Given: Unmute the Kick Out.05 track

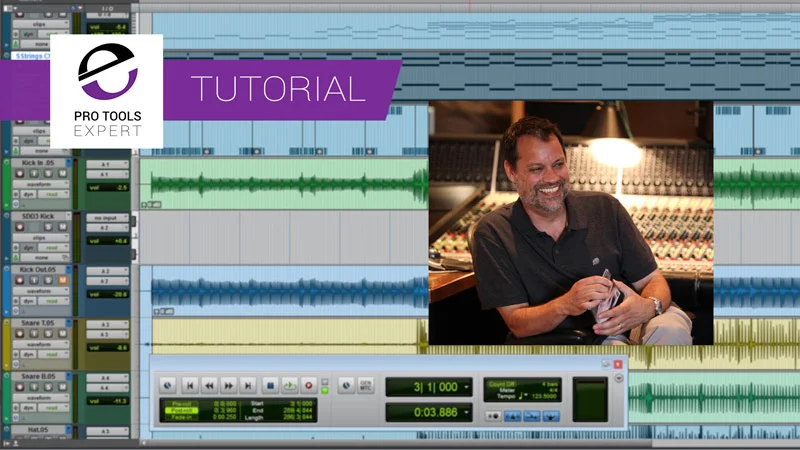Looking at the screenshot, I should [x=62, y=280].
